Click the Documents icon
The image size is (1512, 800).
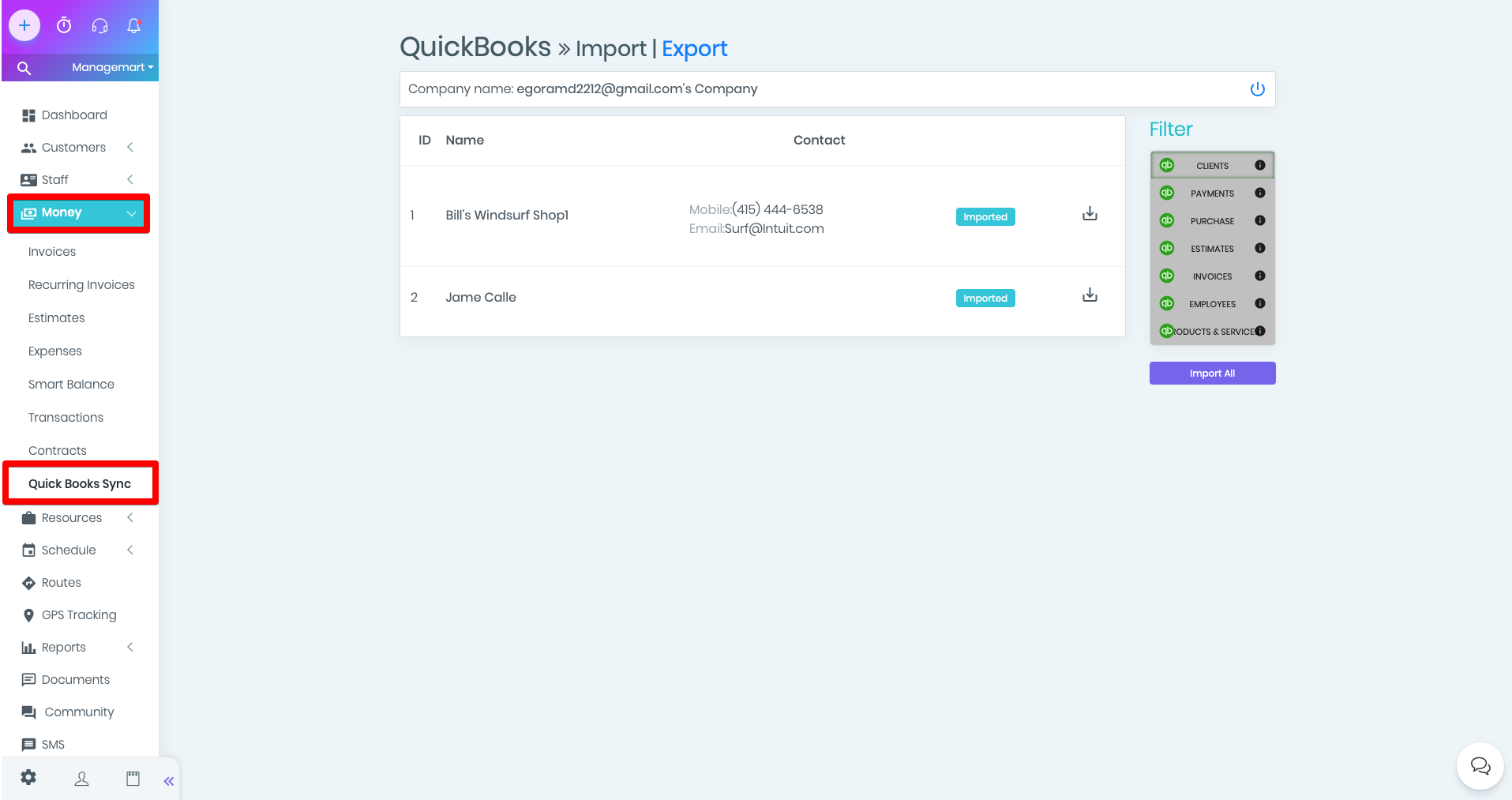coord(29,680)
